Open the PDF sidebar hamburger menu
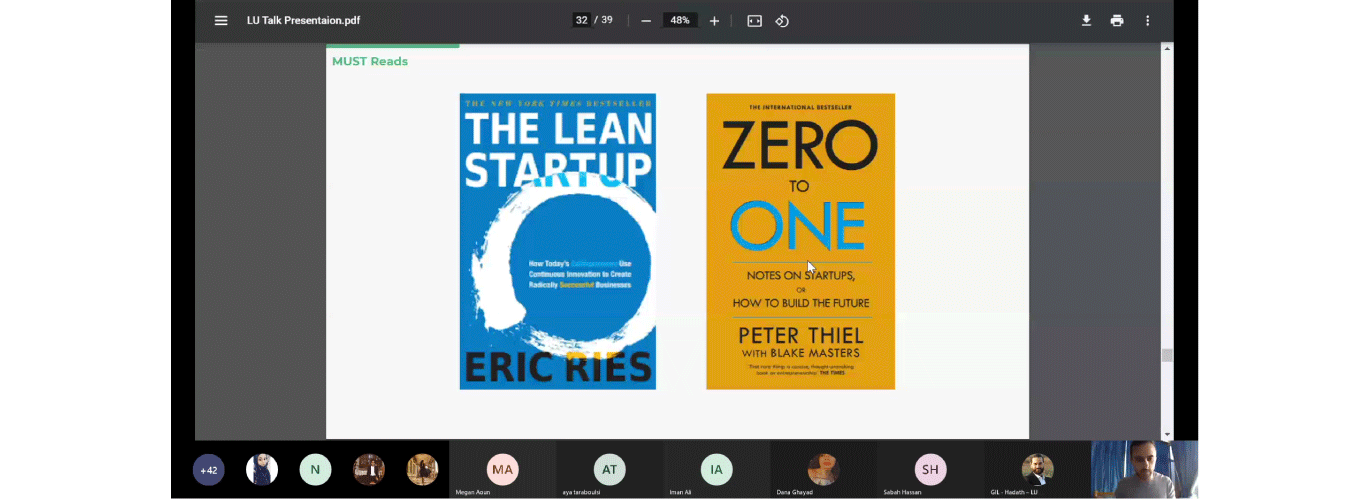The width and height of the screenshot is (1366, 500). (221, 21)
